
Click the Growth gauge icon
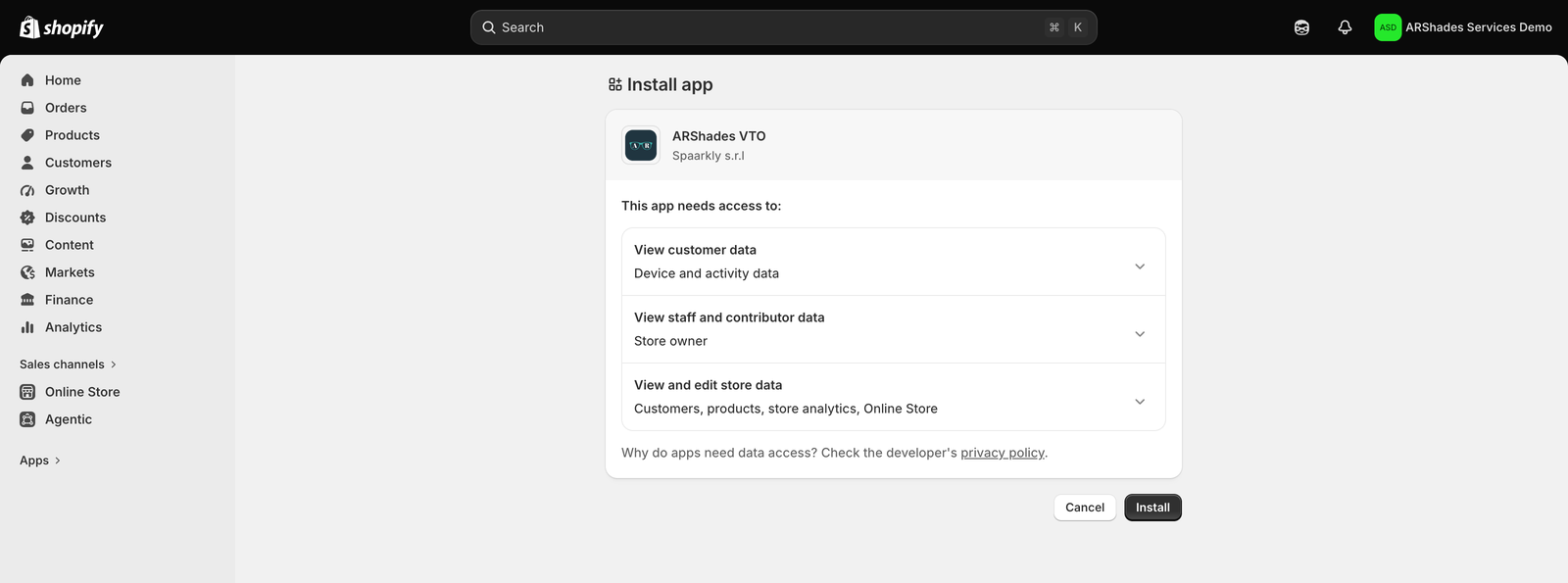27,190
